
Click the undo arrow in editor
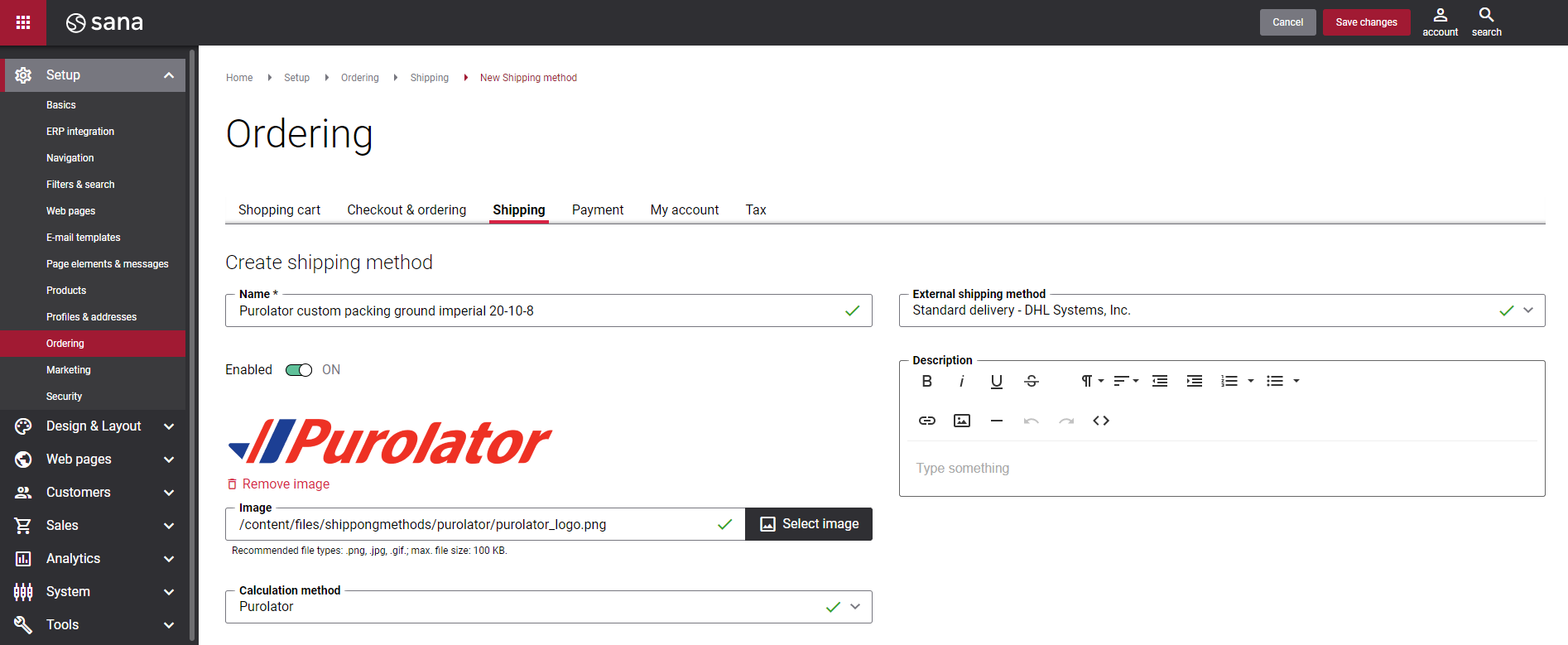click(1032, 421)
